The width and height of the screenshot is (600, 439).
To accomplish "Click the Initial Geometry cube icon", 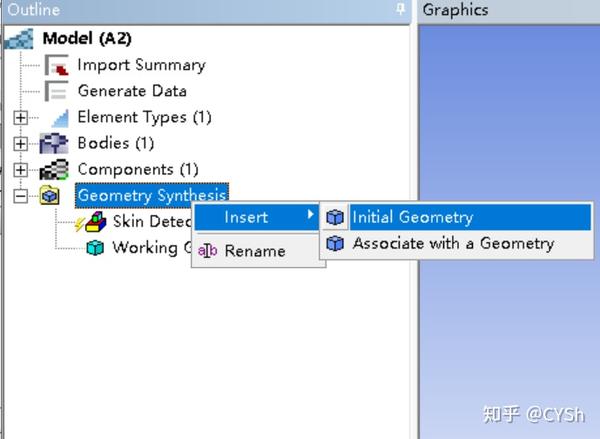I will point(335,217).
